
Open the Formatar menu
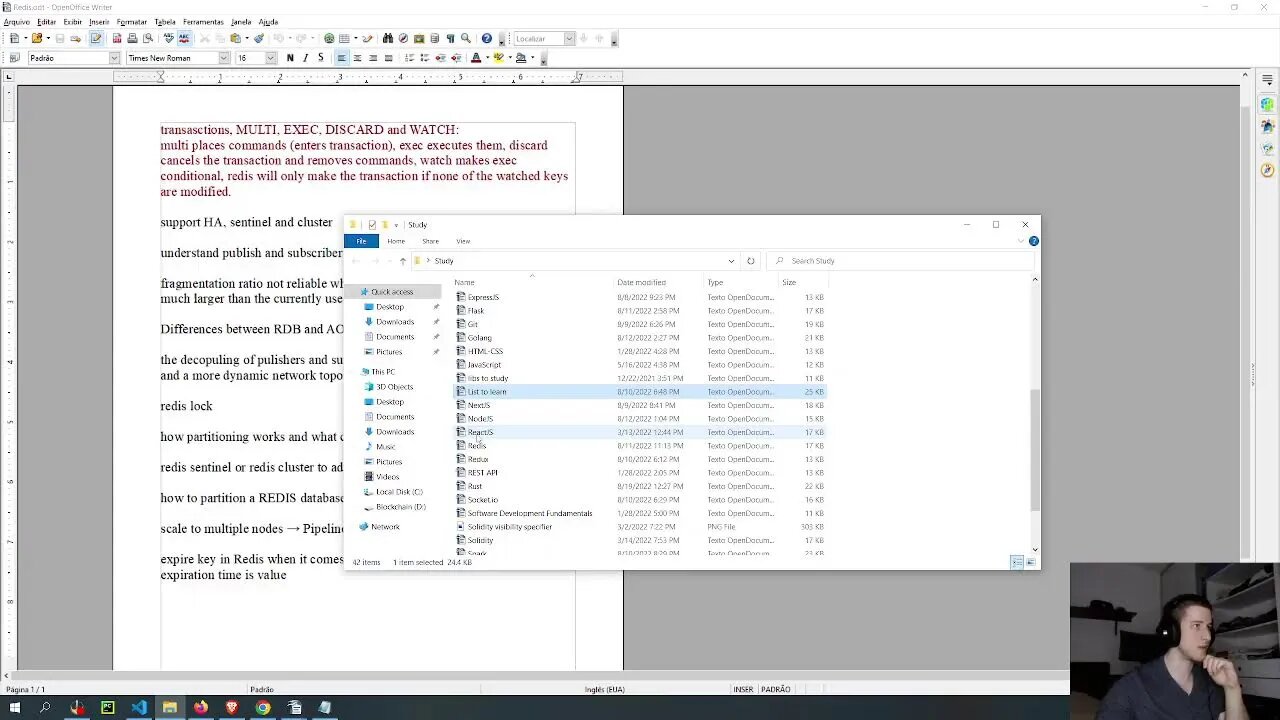132,22
